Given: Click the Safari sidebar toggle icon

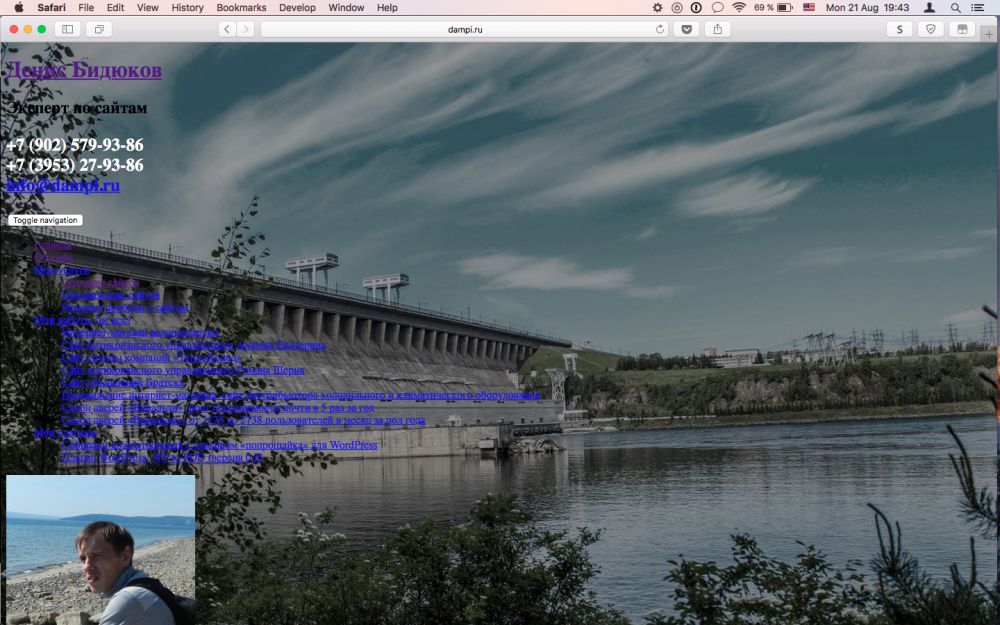Looking at the screenshot, I should [x=68, y=29].
